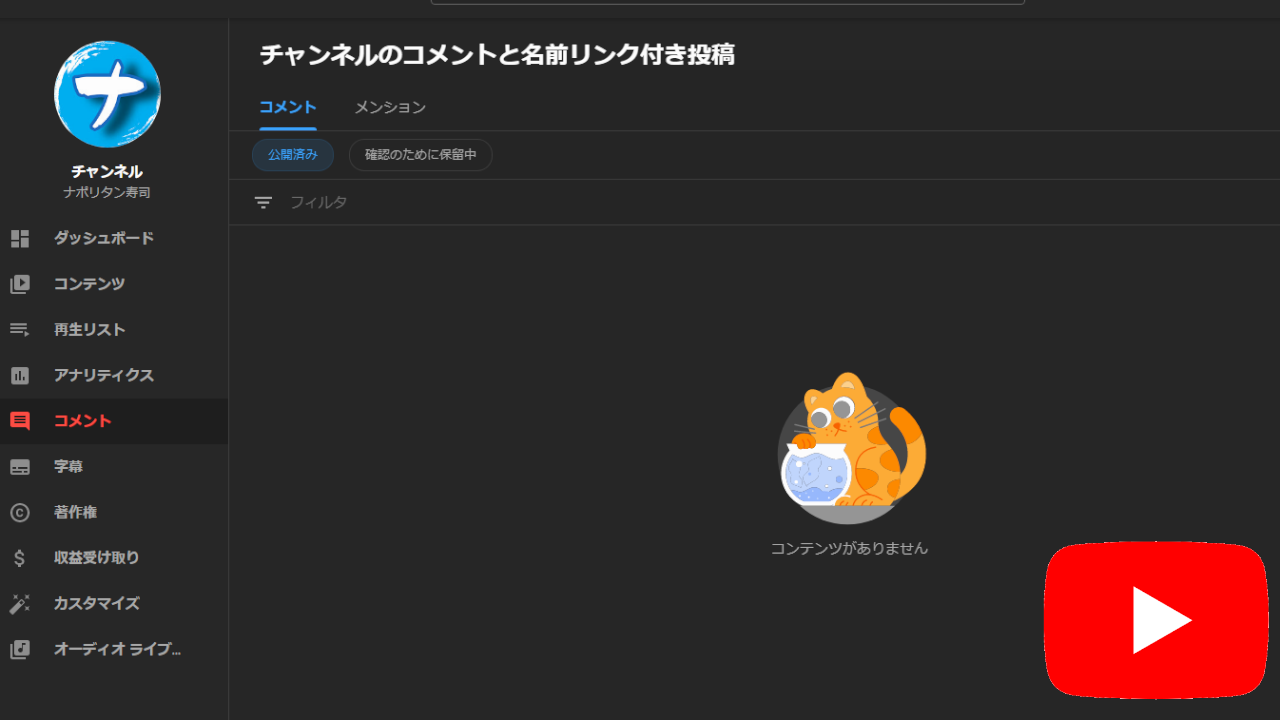1280x720 pixels.
Task: Open カスタマイズ sidebar label
Action: pyautogui.click(x=97, y=604)
